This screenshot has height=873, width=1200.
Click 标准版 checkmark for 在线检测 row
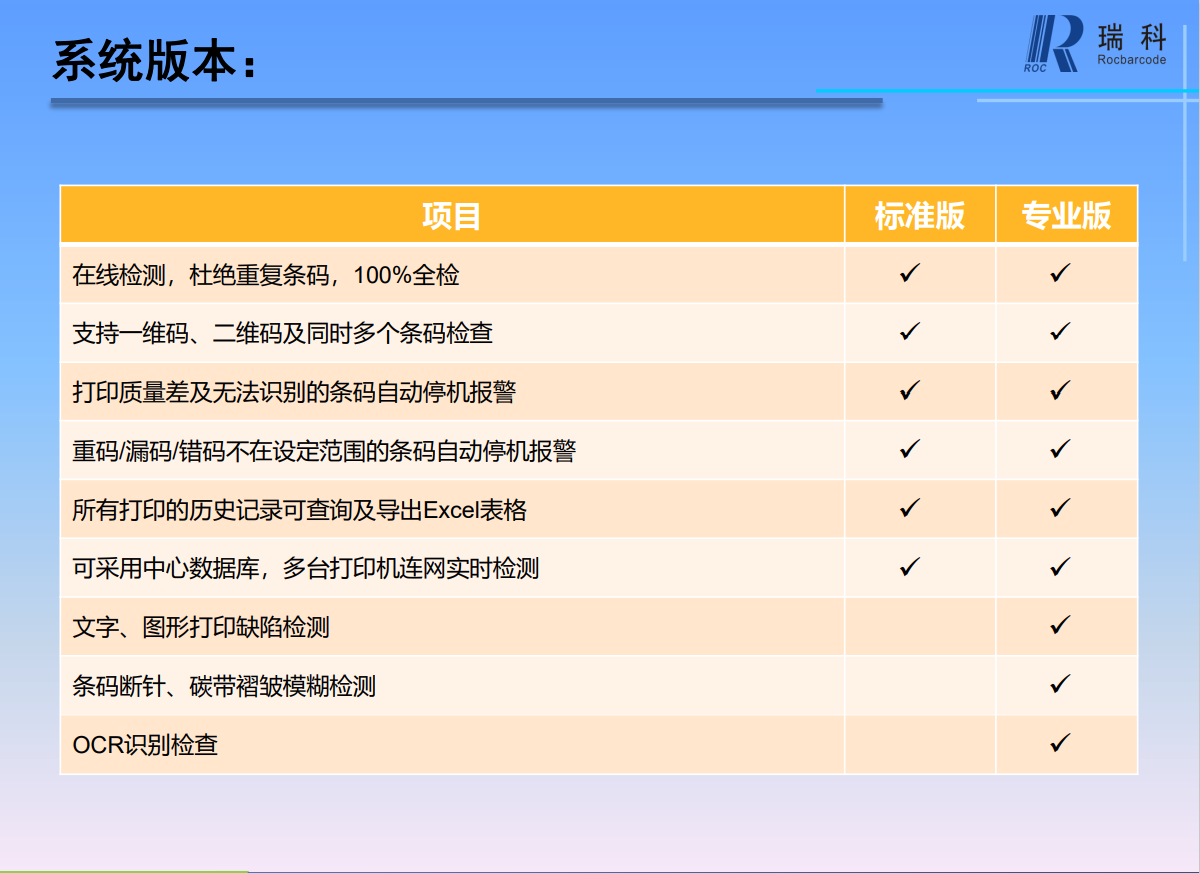click(909, 273)
